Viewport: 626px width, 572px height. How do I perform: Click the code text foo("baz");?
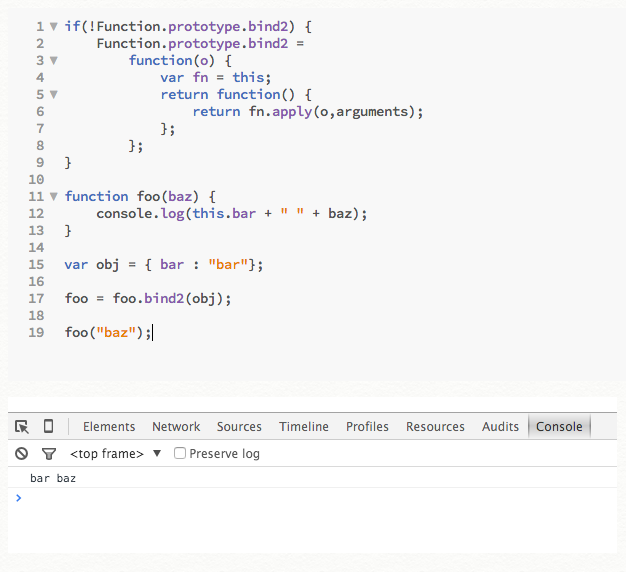108,333
